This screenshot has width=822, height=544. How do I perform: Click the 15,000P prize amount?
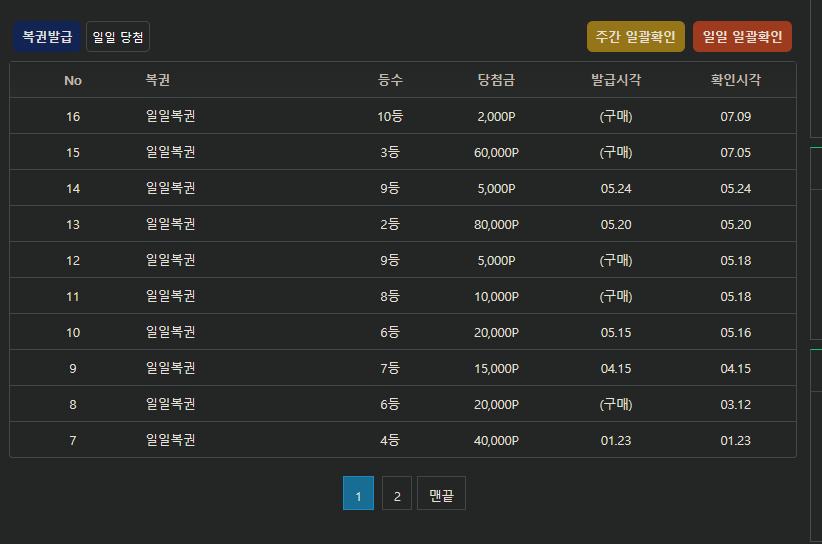[x=496, y=368]
